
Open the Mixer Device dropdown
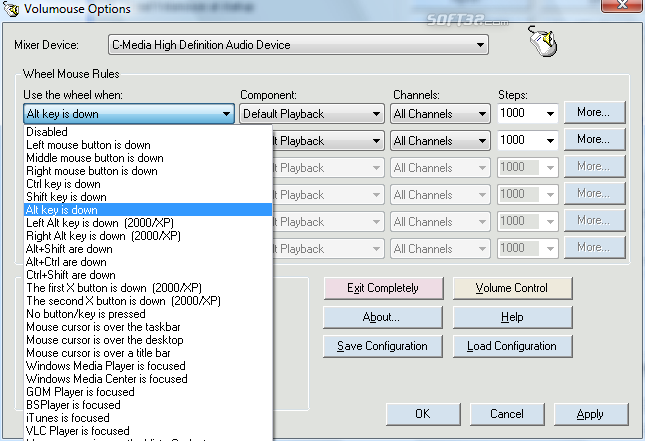tap(298, 45)
